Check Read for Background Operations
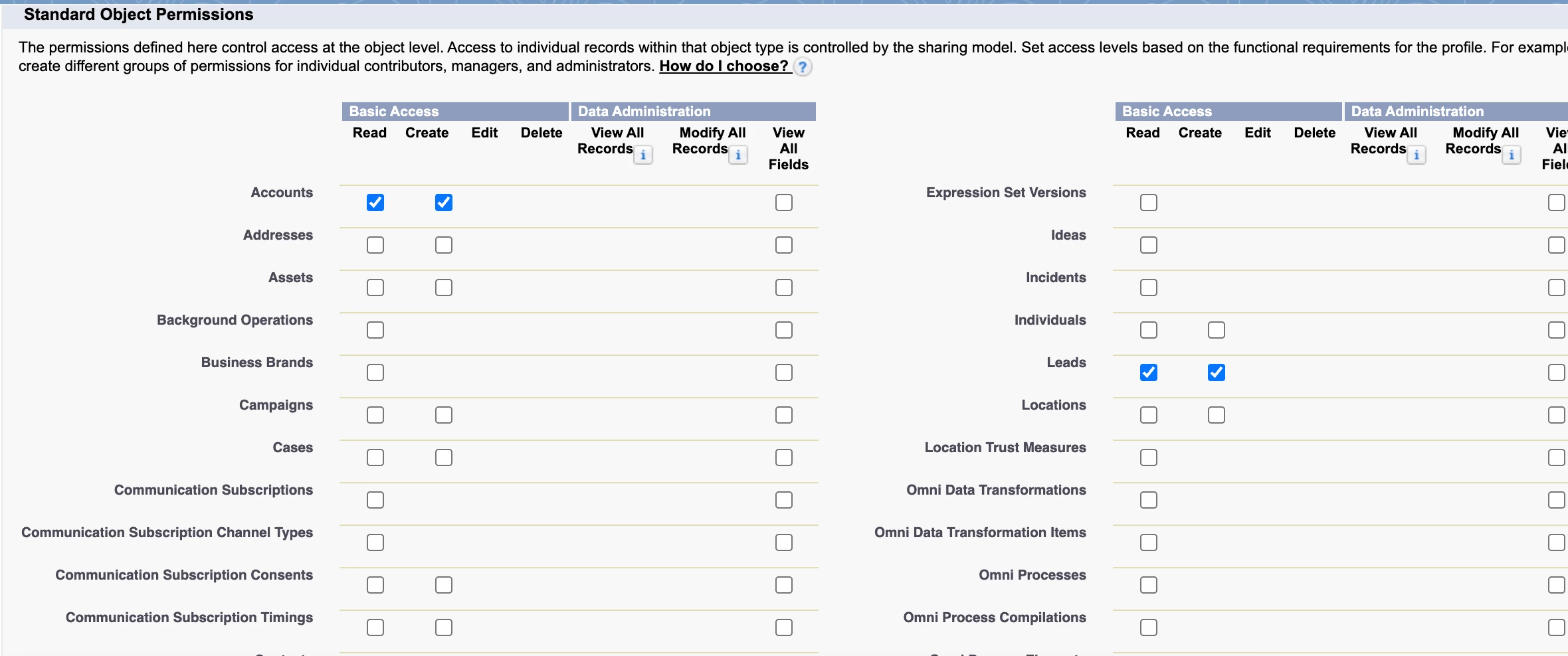The height and width of the screenshot is (656, 1568). 375,330
